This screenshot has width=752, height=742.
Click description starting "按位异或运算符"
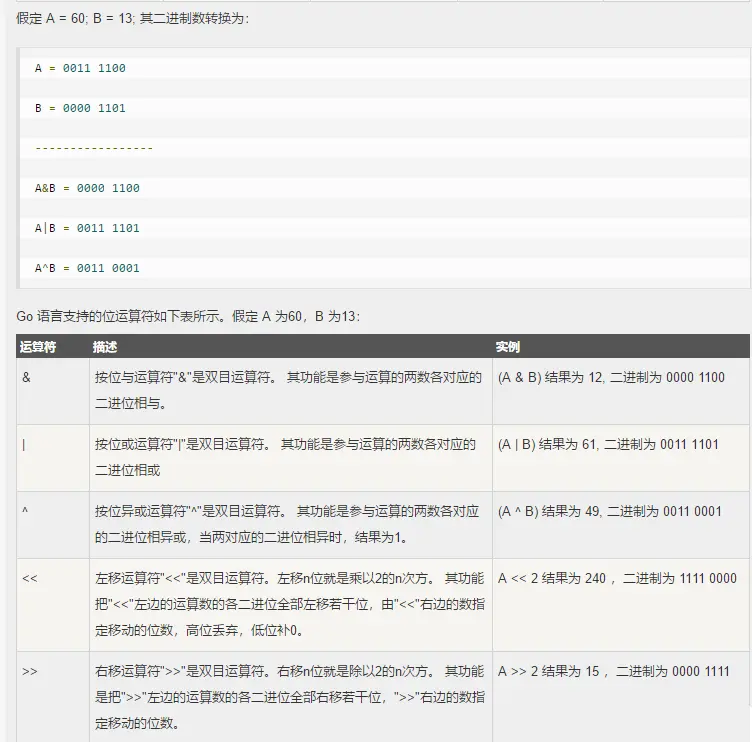tap(287, 524)
